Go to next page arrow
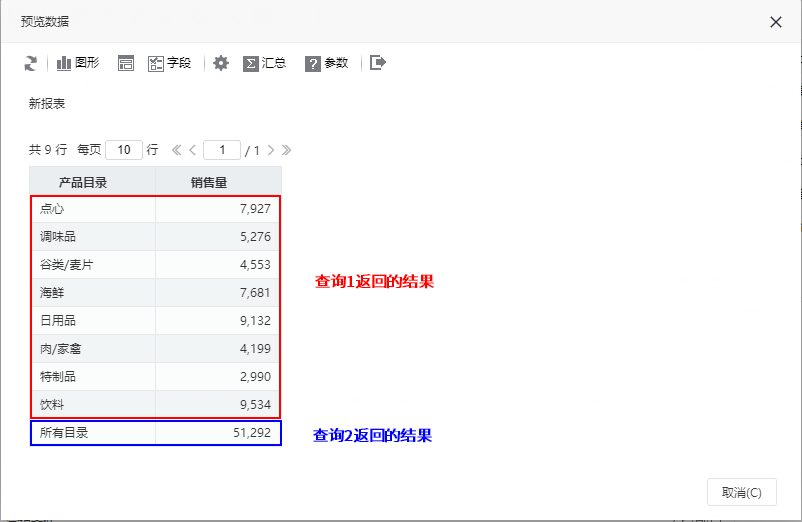The height and width of the screenshot is (522, 802). (x=271, y=150)
